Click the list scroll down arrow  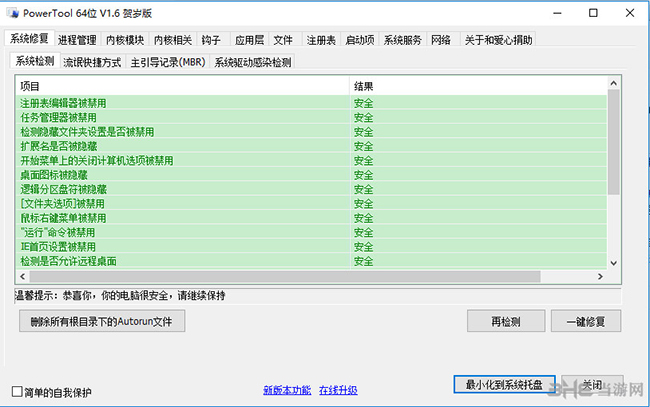point(614,263)
